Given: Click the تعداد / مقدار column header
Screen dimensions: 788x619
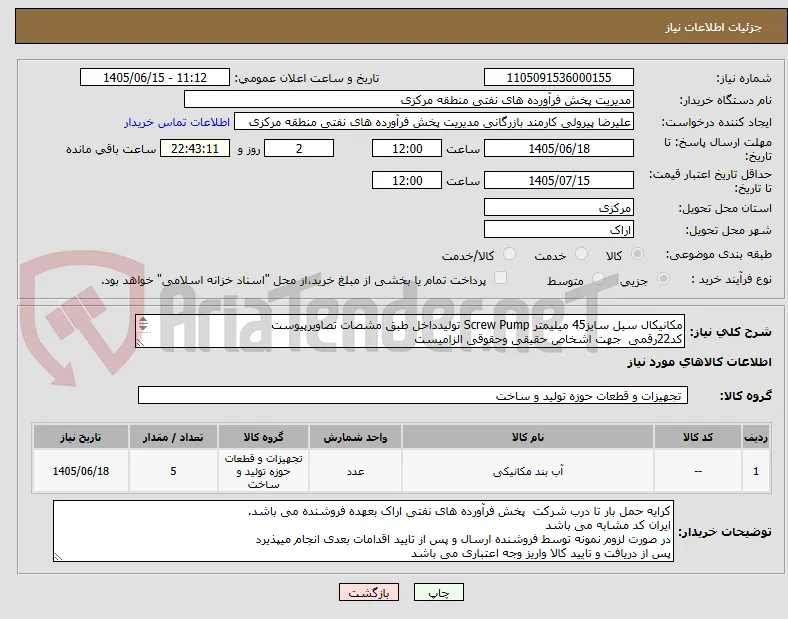Looking at the screenshot, I should (173, 437).
